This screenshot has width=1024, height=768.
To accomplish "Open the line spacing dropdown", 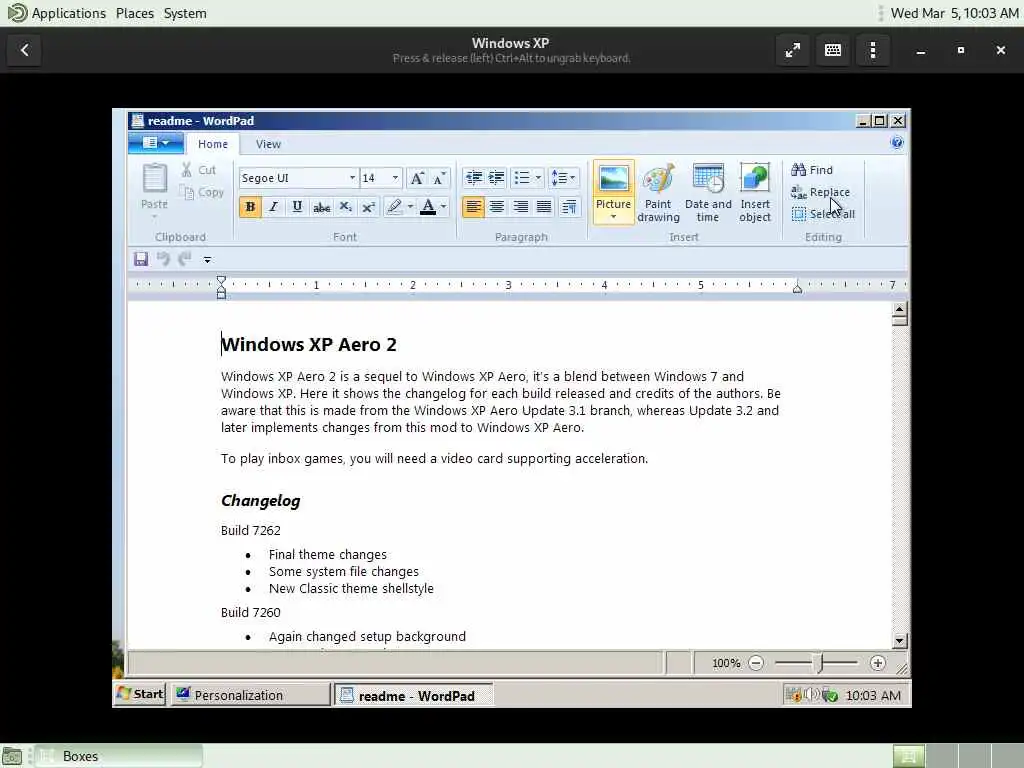I will 564,178.
